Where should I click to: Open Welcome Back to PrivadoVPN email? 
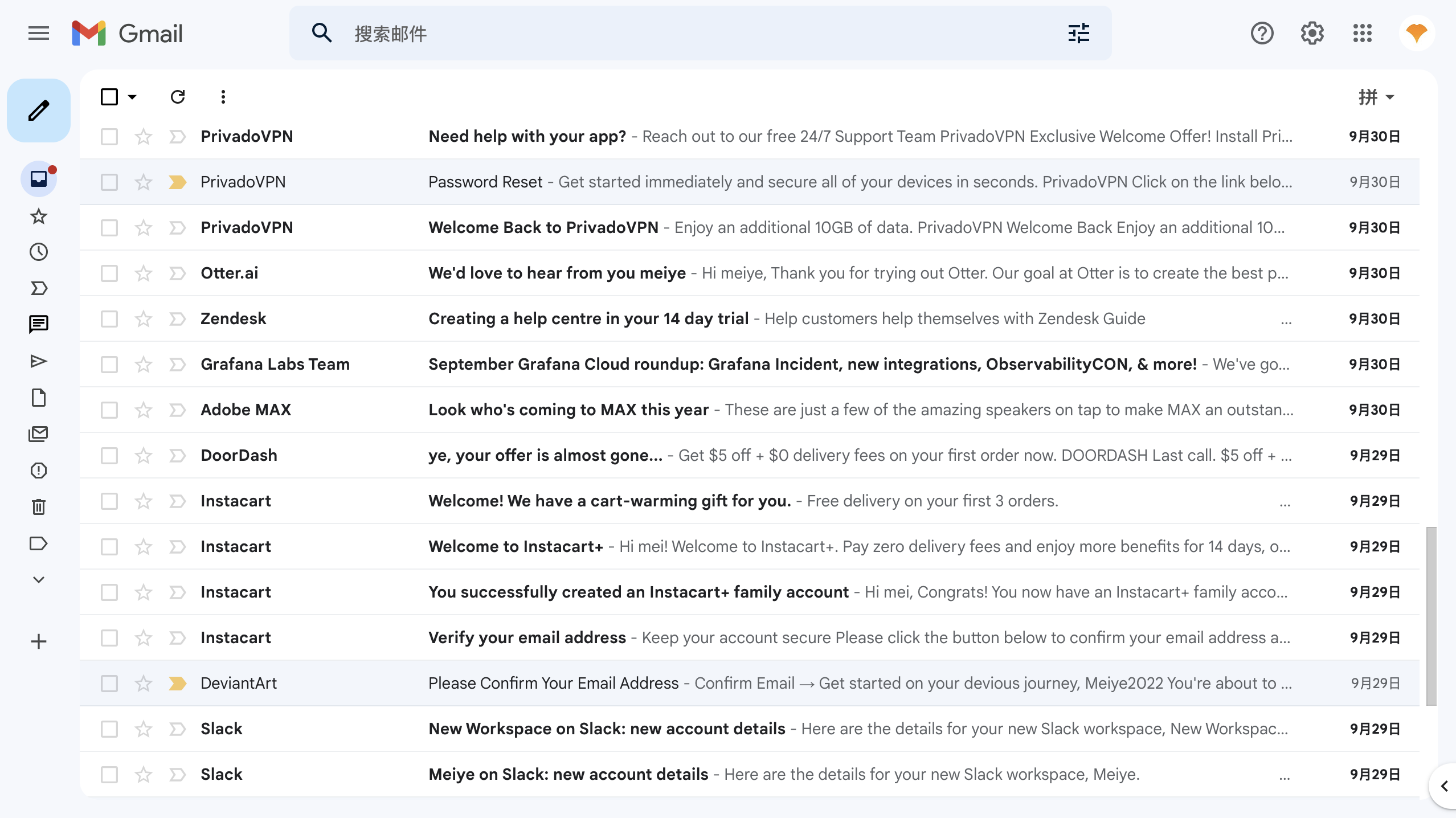pyautogui.click(x=750, y=227)
